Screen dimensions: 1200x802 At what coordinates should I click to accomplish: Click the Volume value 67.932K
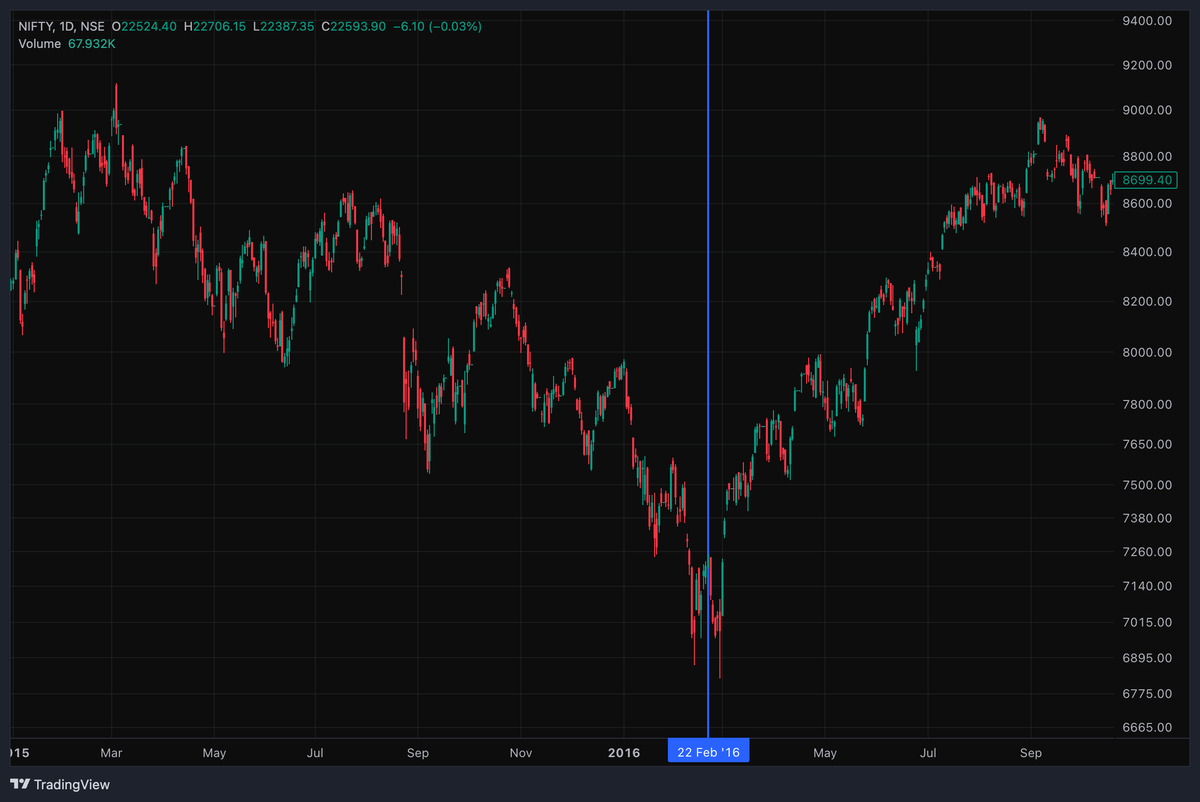pyautogui.click(x=94, y=44)
